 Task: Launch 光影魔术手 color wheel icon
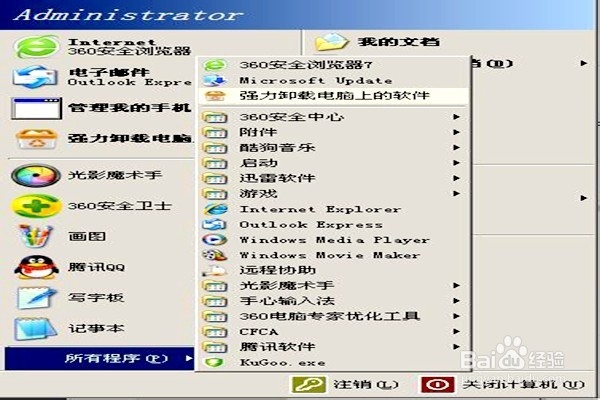click(x=36, y=175)
